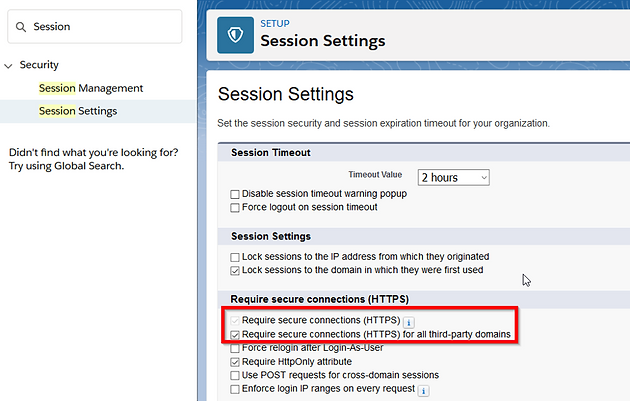The width and height of the screenshot is (630, 401).
Task: Check Lock sessions to the IP address option
Action: pyautogui.click(x=235, y=257)
